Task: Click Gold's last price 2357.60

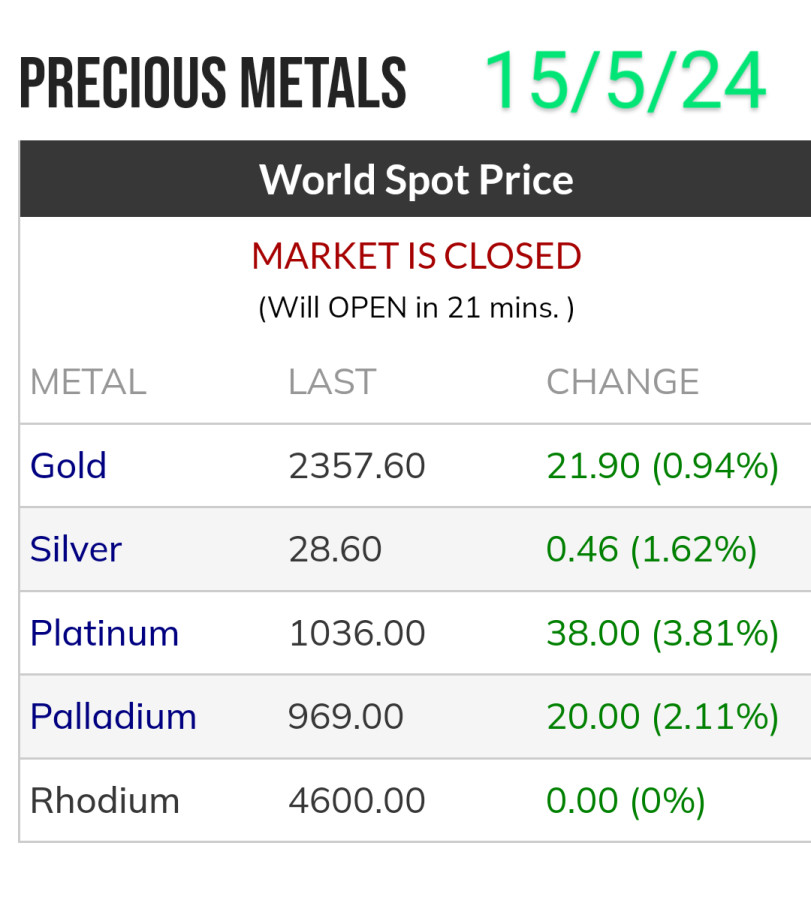Action: [357, 466]
